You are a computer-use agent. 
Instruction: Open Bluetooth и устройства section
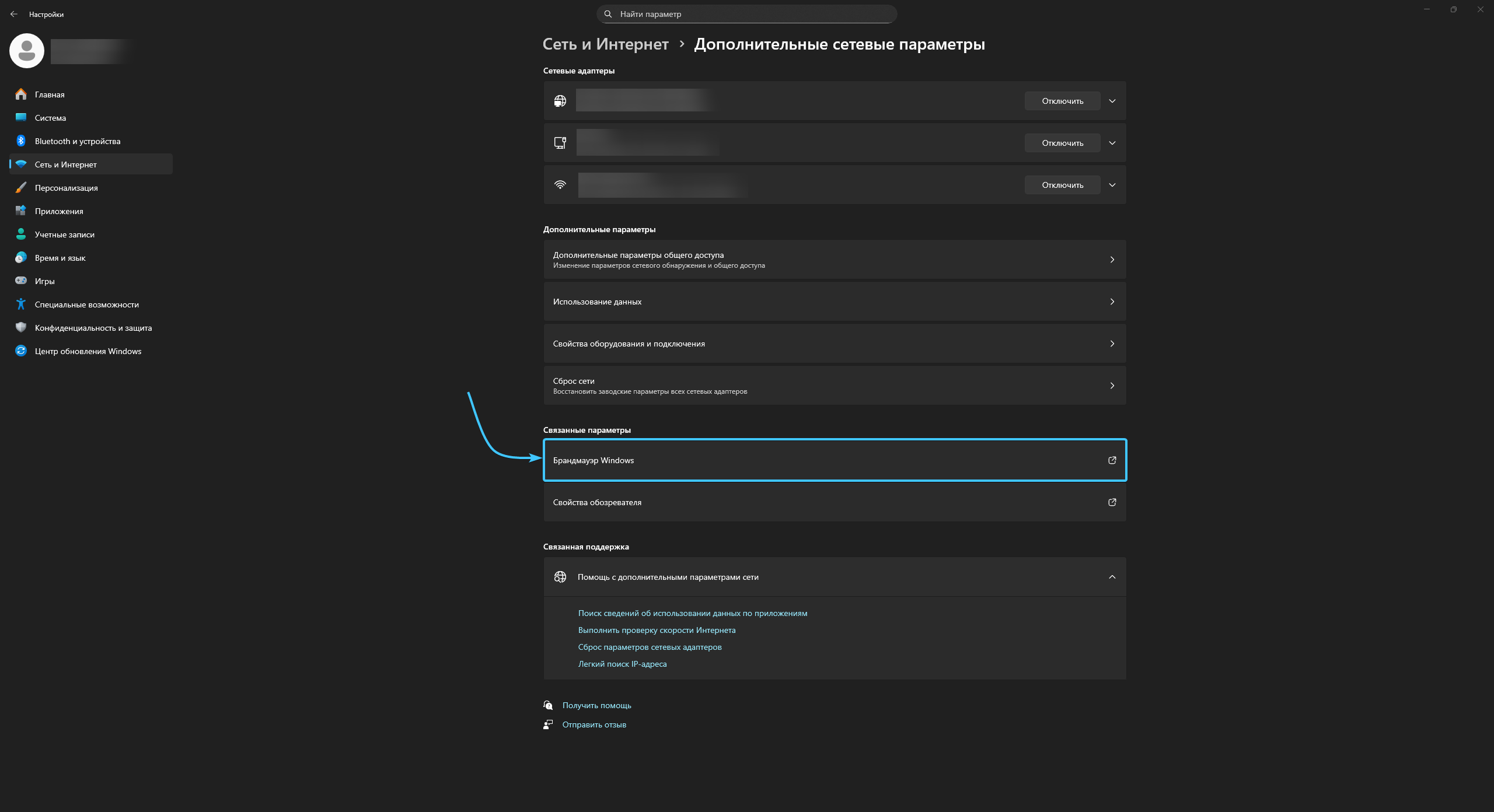pyautogui.click(x=78, y=141)
